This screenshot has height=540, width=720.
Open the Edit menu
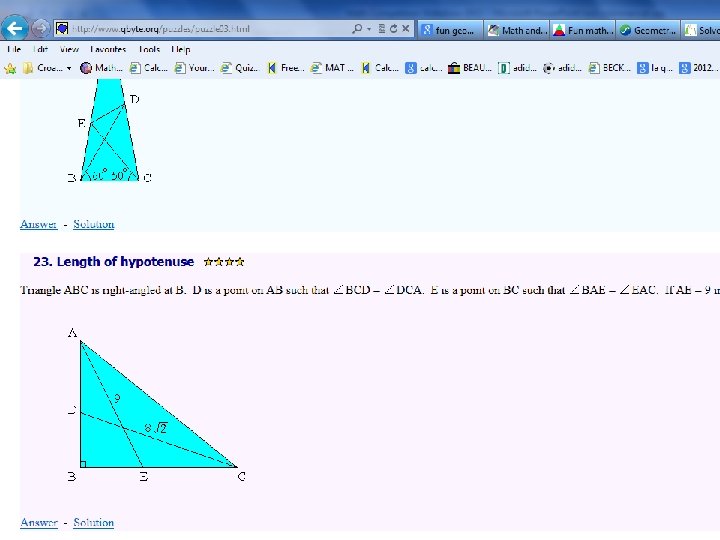click(x=40, y=49)
